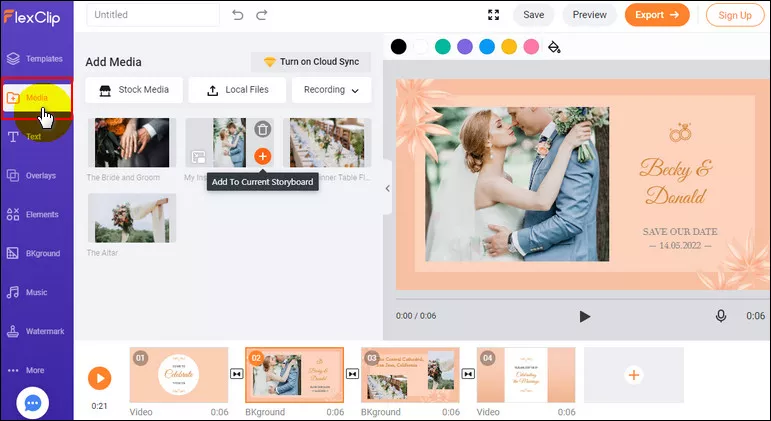Viewport: 771px width, 421px height.
Task: Open the Music sidebar section
Action: tap(28, 292)
